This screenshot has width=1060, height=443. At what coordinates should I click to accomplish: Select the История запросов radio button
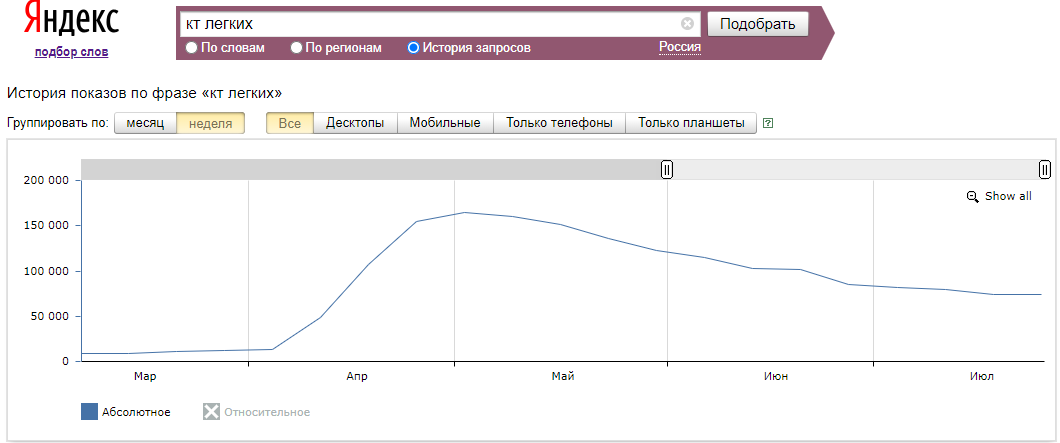pos(414,48)
